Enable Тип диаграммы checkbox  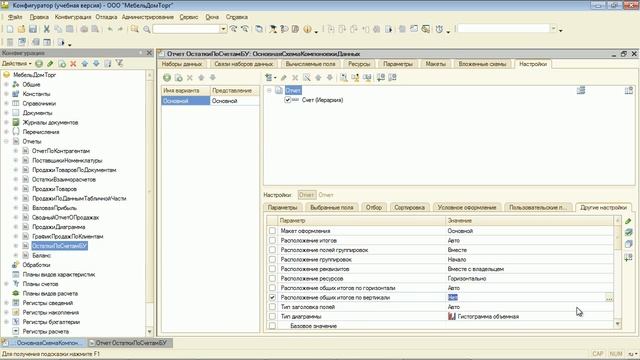[x=272, y=316]
